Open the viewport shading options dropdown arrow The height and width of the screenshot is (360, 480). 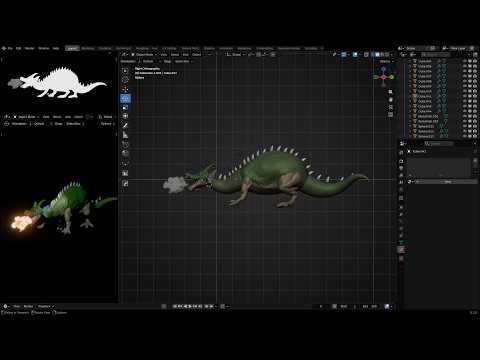pyautogui.click(x=392, y=54)
